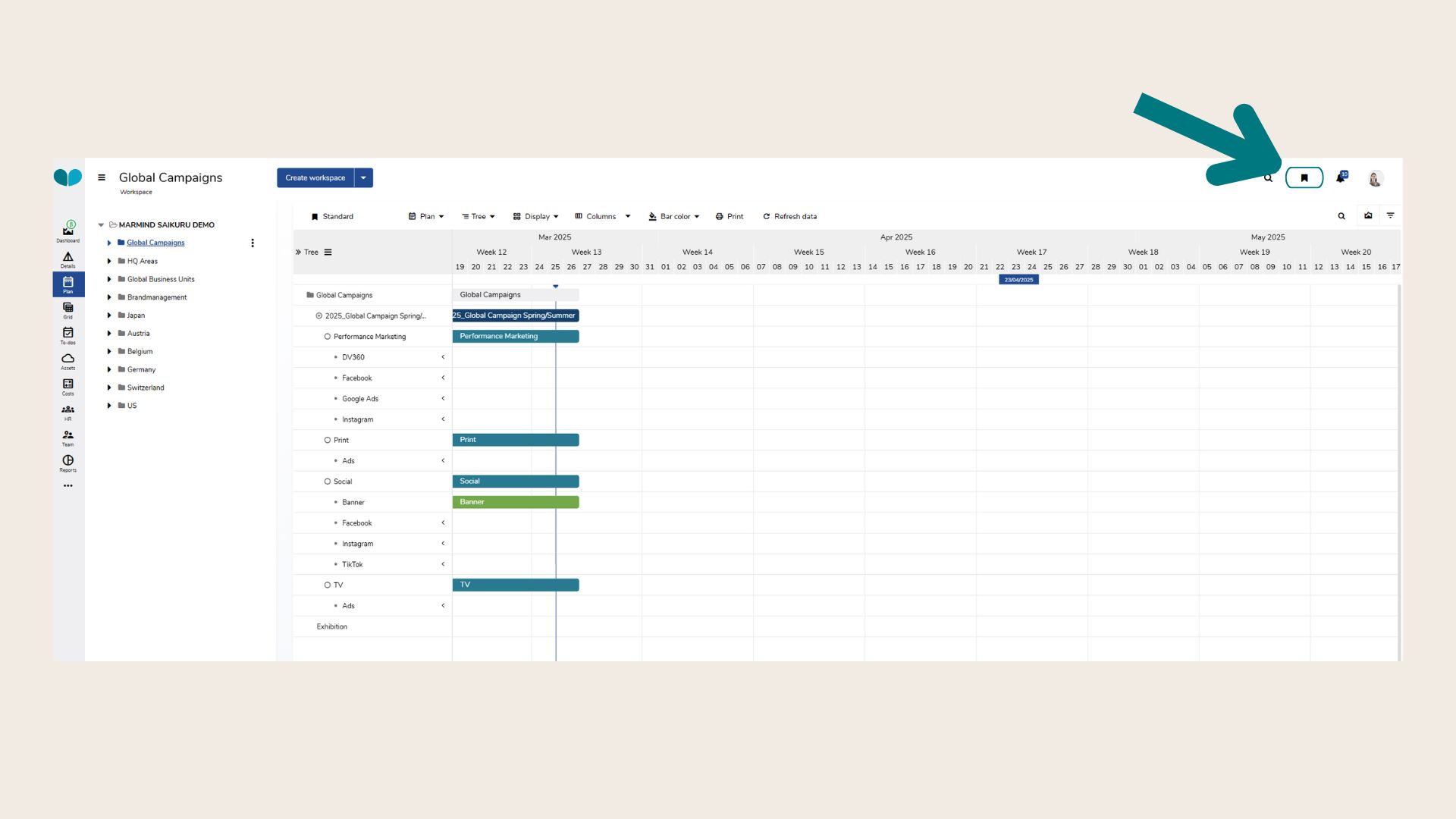Click the 23/04/2025 date marker on timeline
The width and height of the screenshot is (1456, 819).
tap(1018, 280)
